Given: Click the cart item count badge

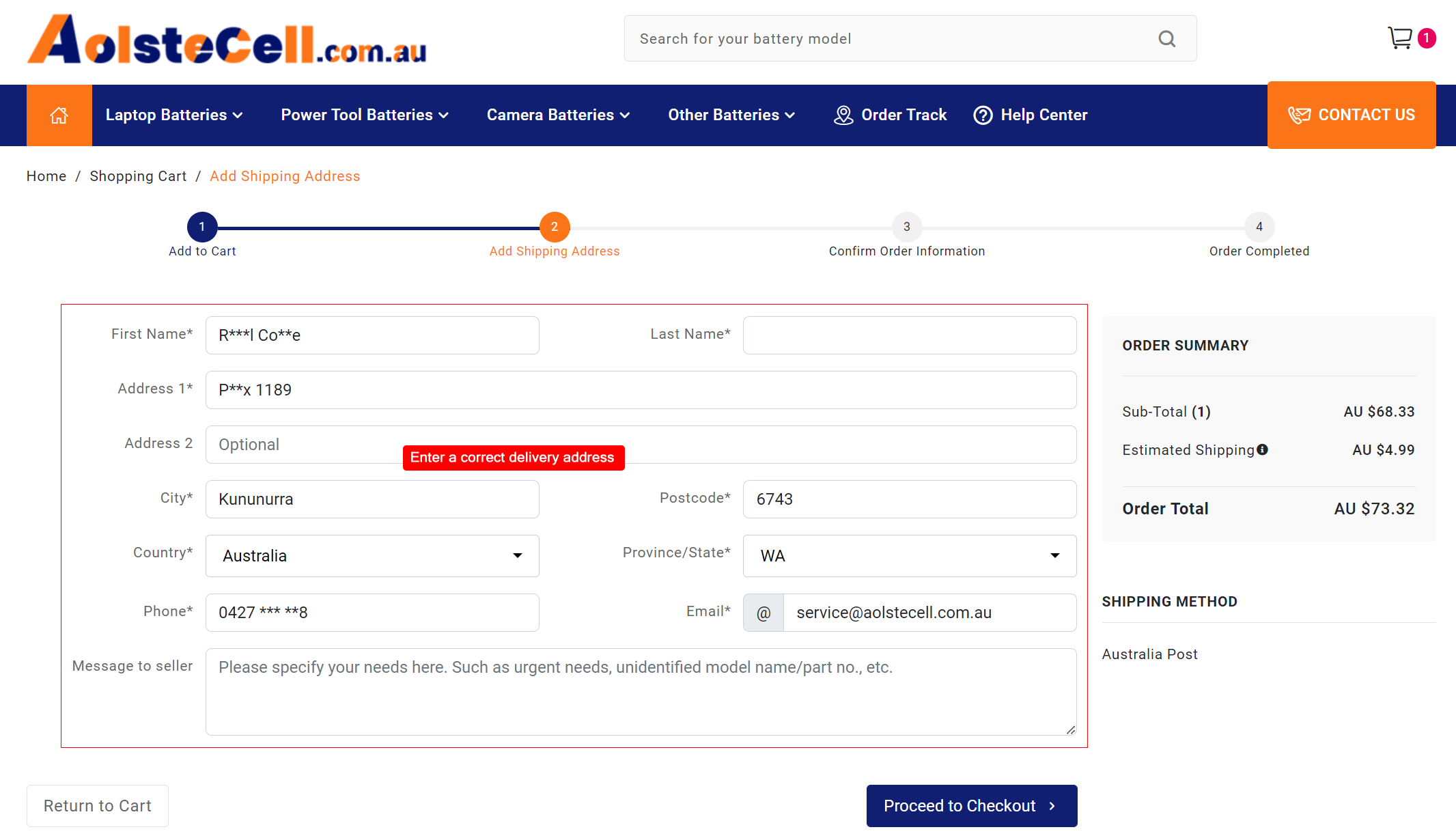Looking at the screenshot, I should tap(1427, 38).
